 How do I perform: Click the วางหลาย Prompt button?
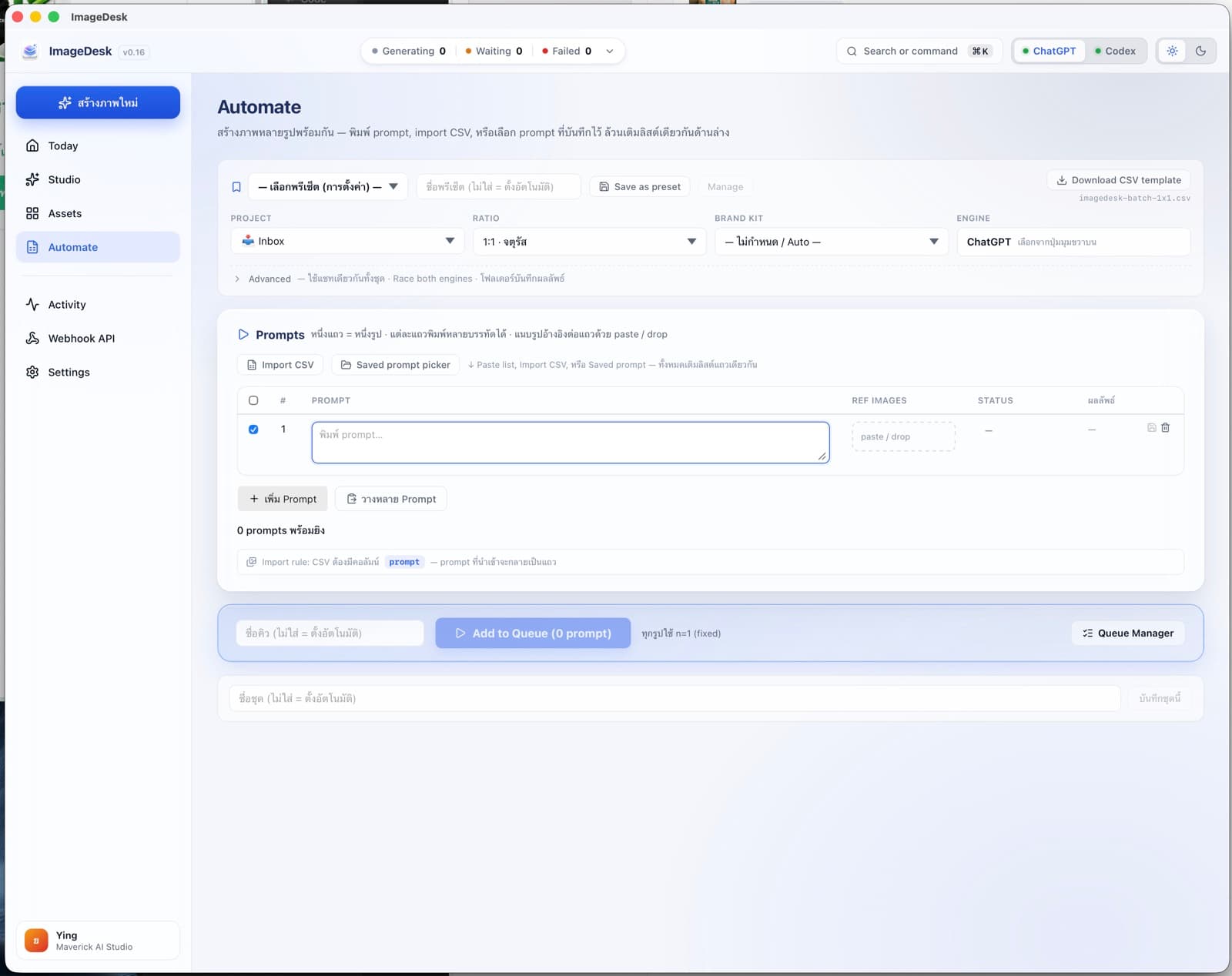(x=391, y=499)
